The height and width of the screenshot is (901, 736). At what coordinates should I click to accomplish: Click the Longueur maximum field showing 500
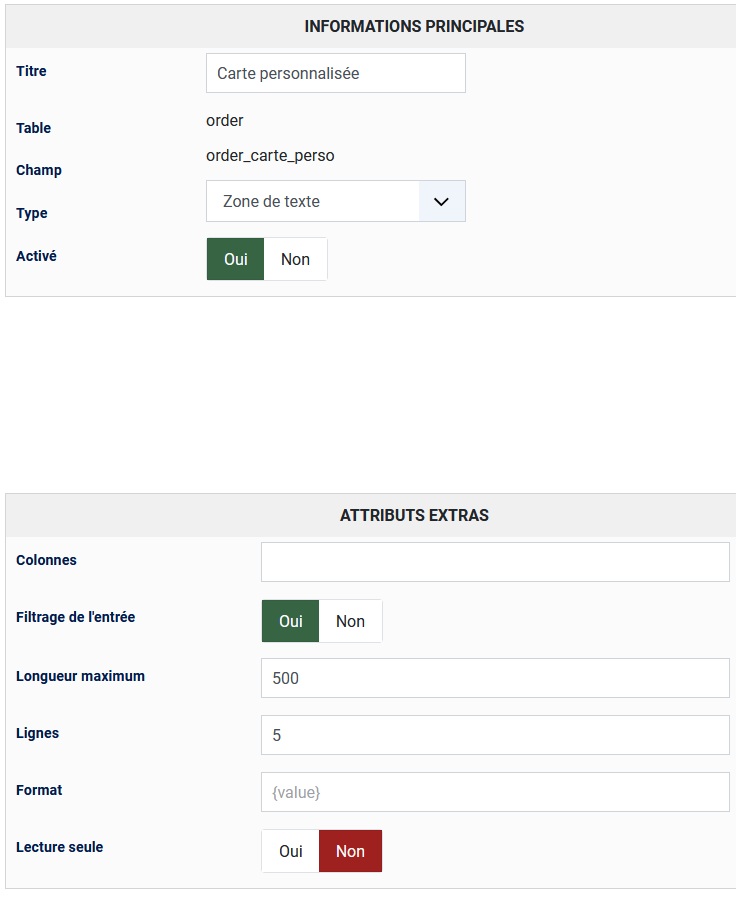click(x=495, y=678)
